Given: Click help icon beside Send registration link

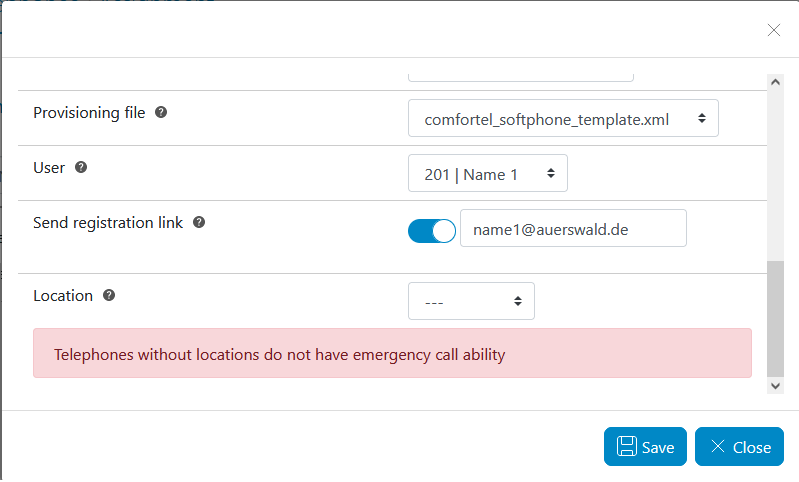Looking at the screenshot, I should [199, 222].
